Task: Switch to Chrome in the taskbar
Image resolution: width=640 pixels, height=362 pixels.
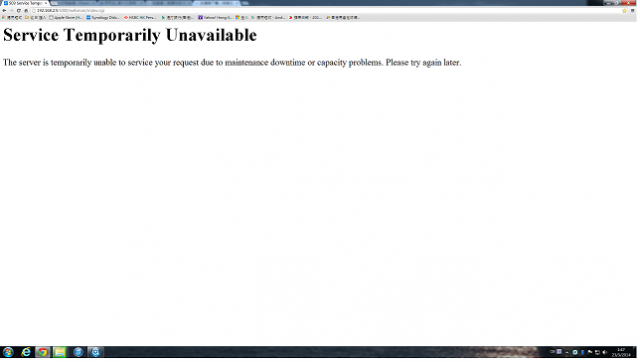Action: pos(42,352)
